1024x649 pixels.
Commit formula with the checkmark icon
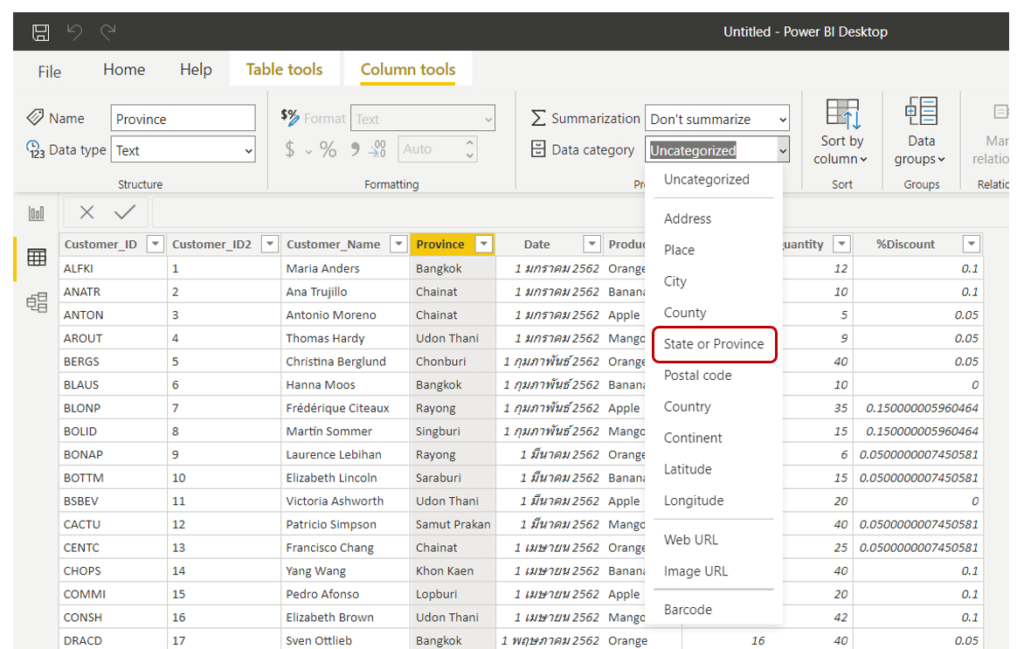(125, 212)
